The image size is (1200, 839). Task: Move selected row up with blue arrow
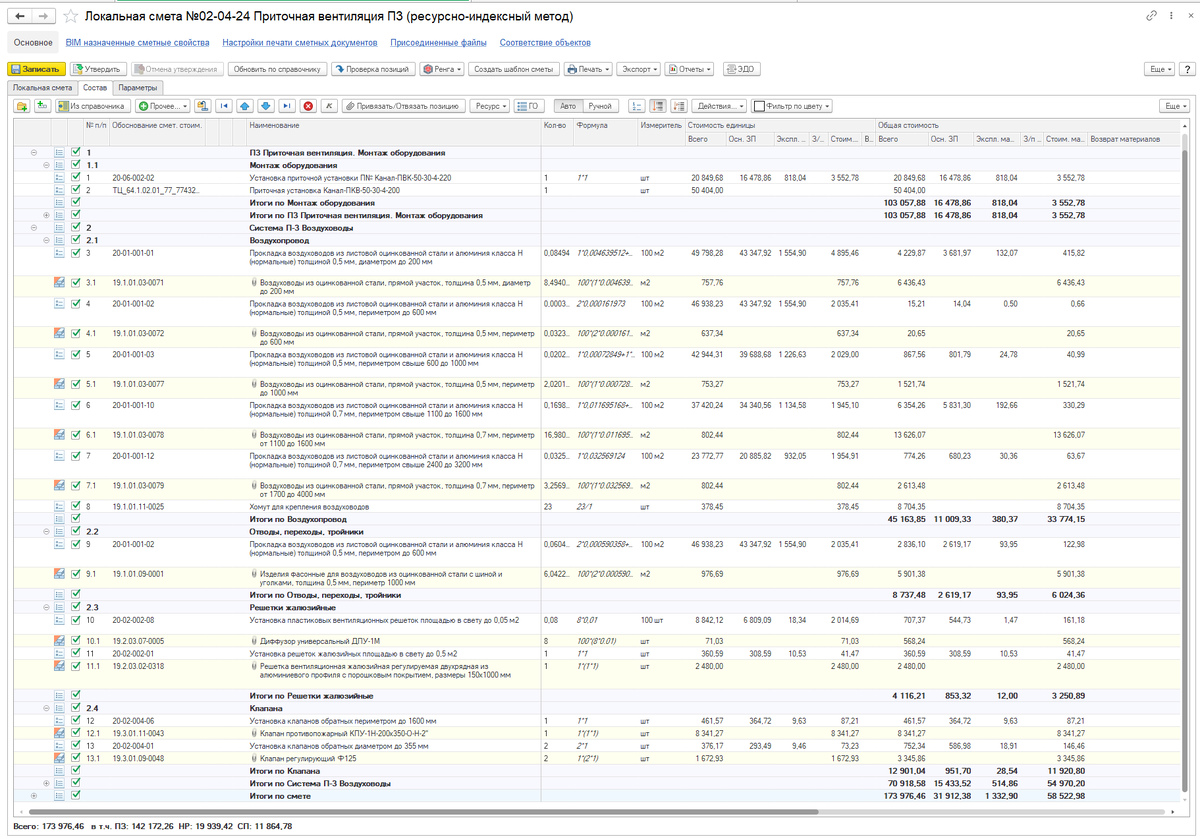pyautogui.click(x=244, y=105)
